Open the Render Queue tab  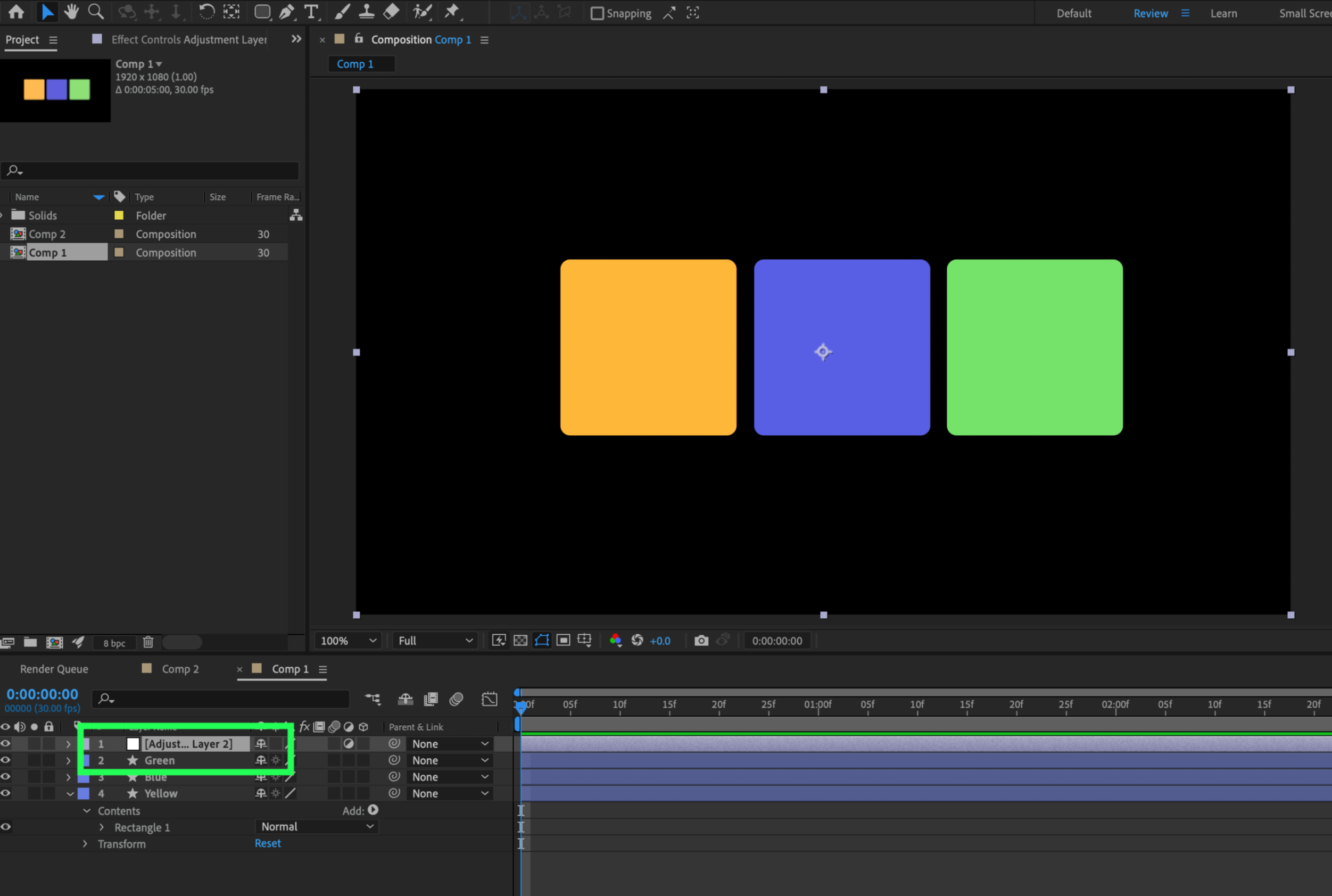pos(54,669)
